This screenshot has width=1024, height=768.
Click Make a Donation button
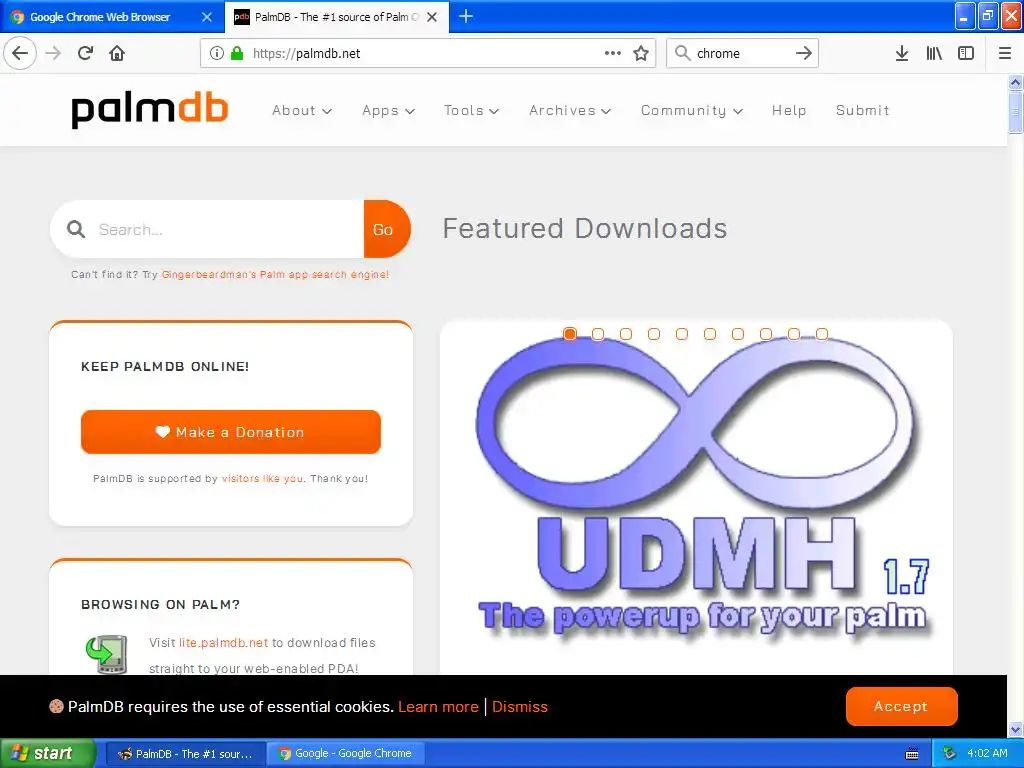click(x=231, y=432)
